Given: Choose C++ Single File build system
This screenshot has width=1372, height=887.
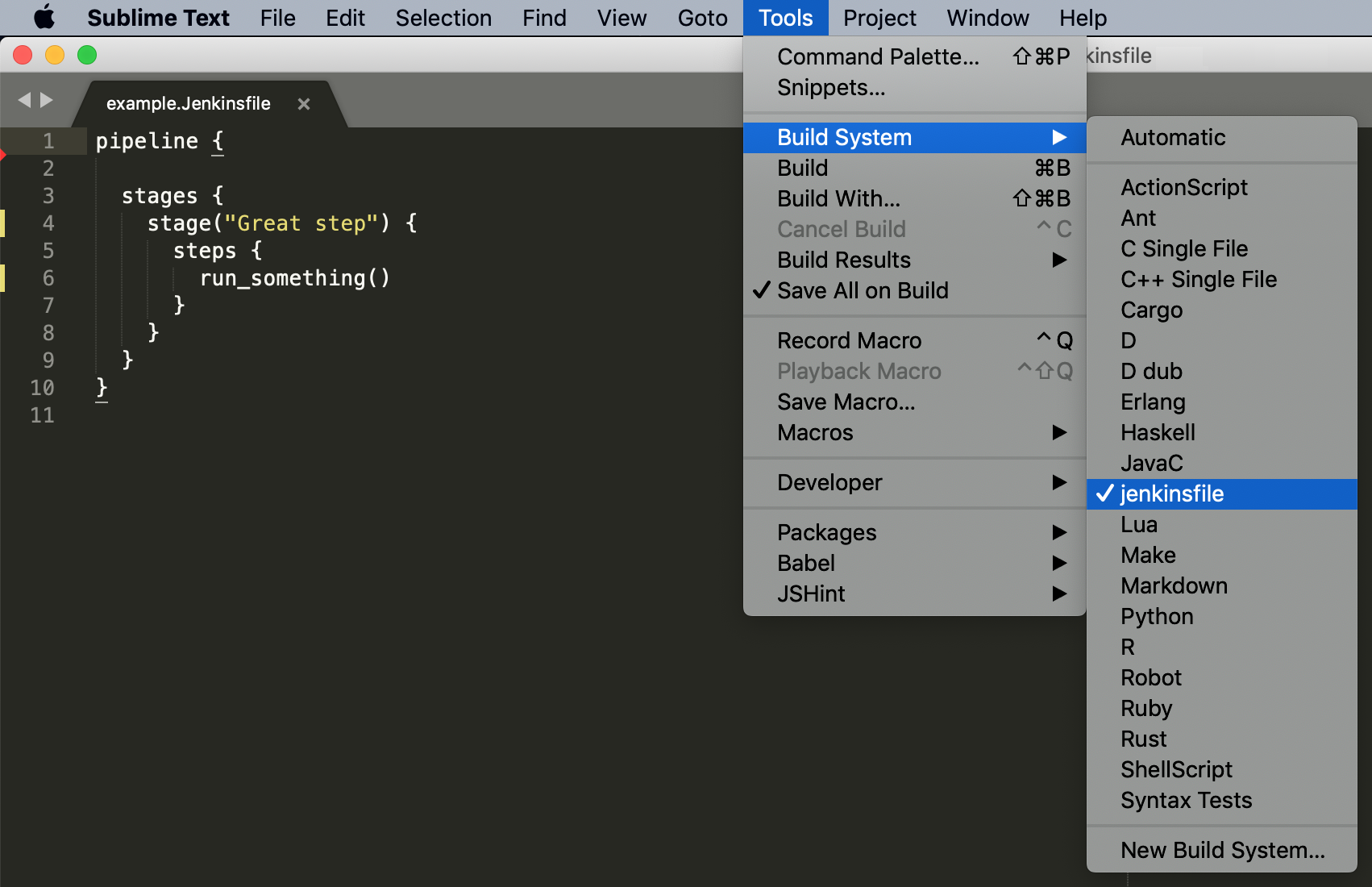Looking at the screenshot, I should (1222, 279).
